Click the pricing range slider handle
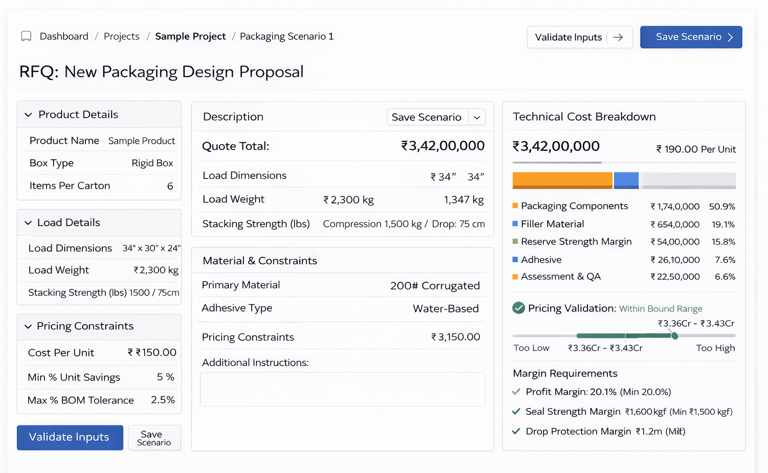 [x=675, y=336]
